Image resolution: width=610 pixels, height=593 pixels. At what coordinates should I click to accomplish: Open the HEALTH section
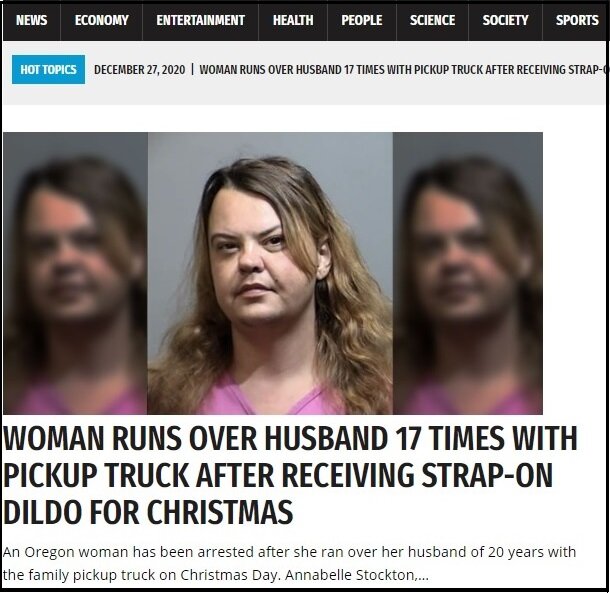coord(293,21)
